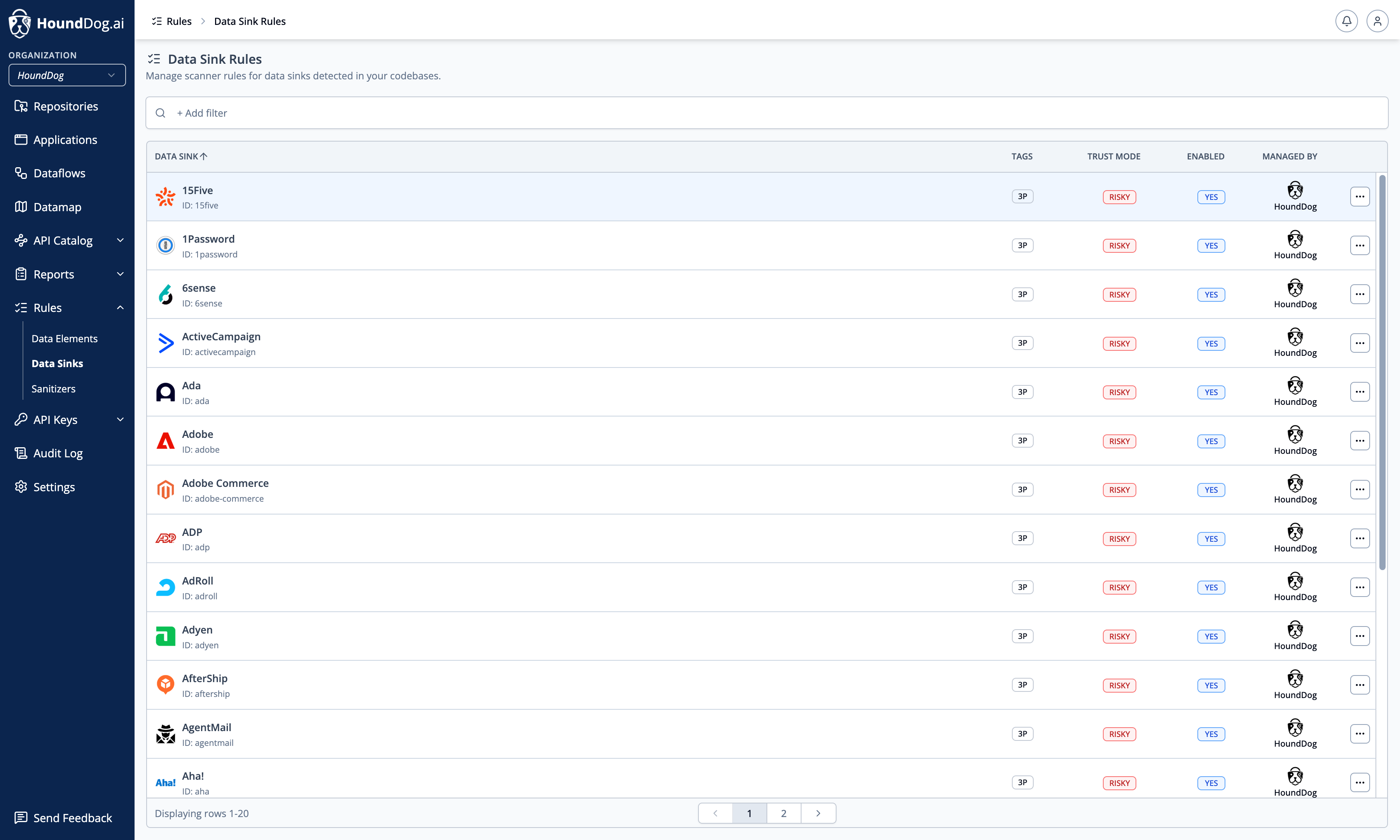Click the Adyen logo icon

click(165, 636)
